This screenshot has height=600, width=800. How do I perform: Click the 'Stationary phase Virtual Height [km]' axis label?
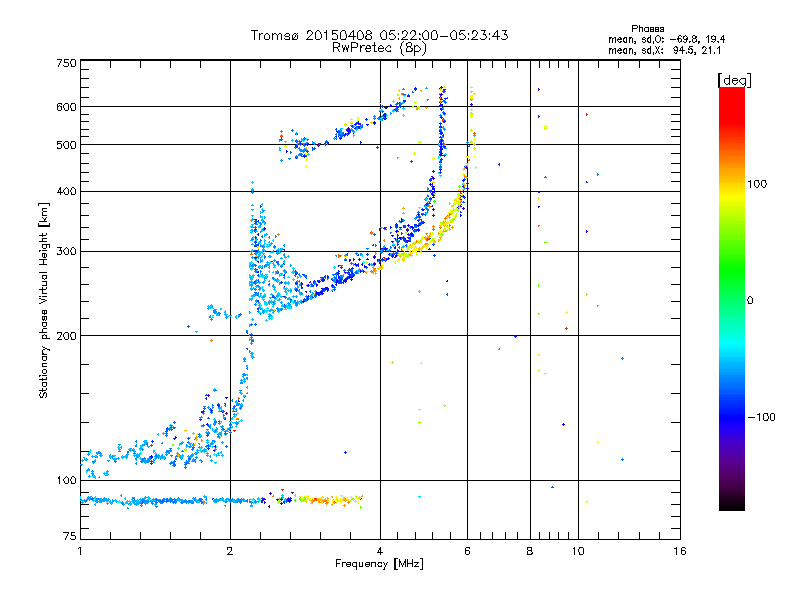tap(44, 300)
